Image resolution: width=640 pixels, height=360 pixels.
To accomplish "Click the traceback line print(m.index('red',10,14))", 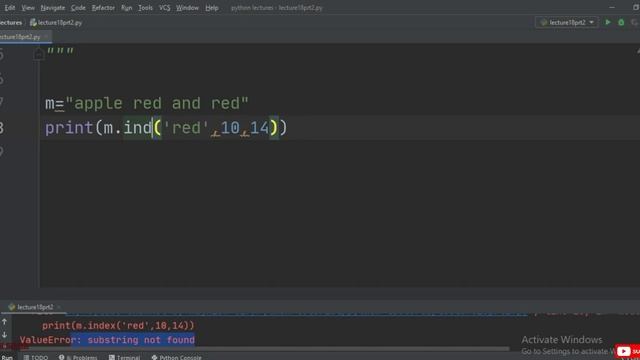I will click(x=118, y=326).
